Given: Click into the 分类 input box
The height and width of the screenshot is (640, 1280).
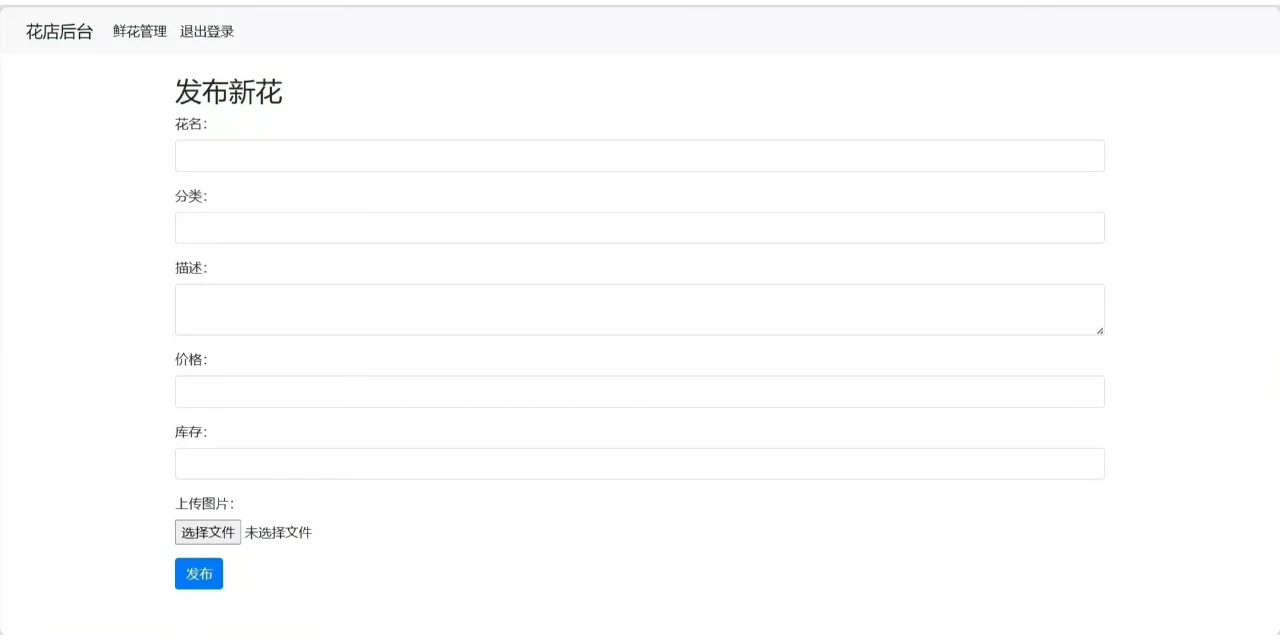Looking at the screenshot, I should point(639,228).
